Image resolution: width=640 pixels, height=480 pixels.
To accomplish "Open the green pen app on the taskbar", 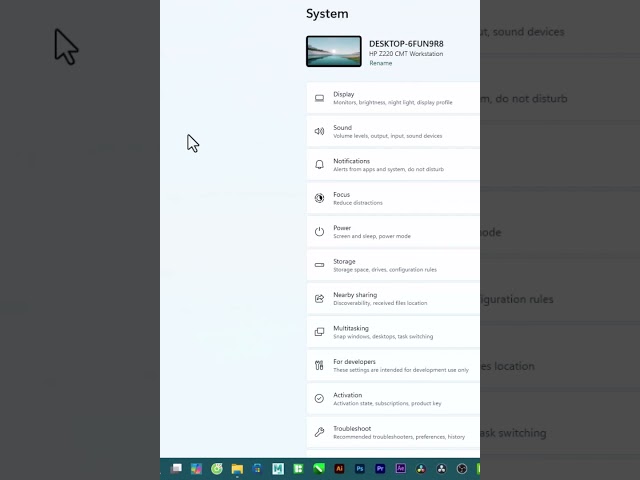I will tap(319, 469).
